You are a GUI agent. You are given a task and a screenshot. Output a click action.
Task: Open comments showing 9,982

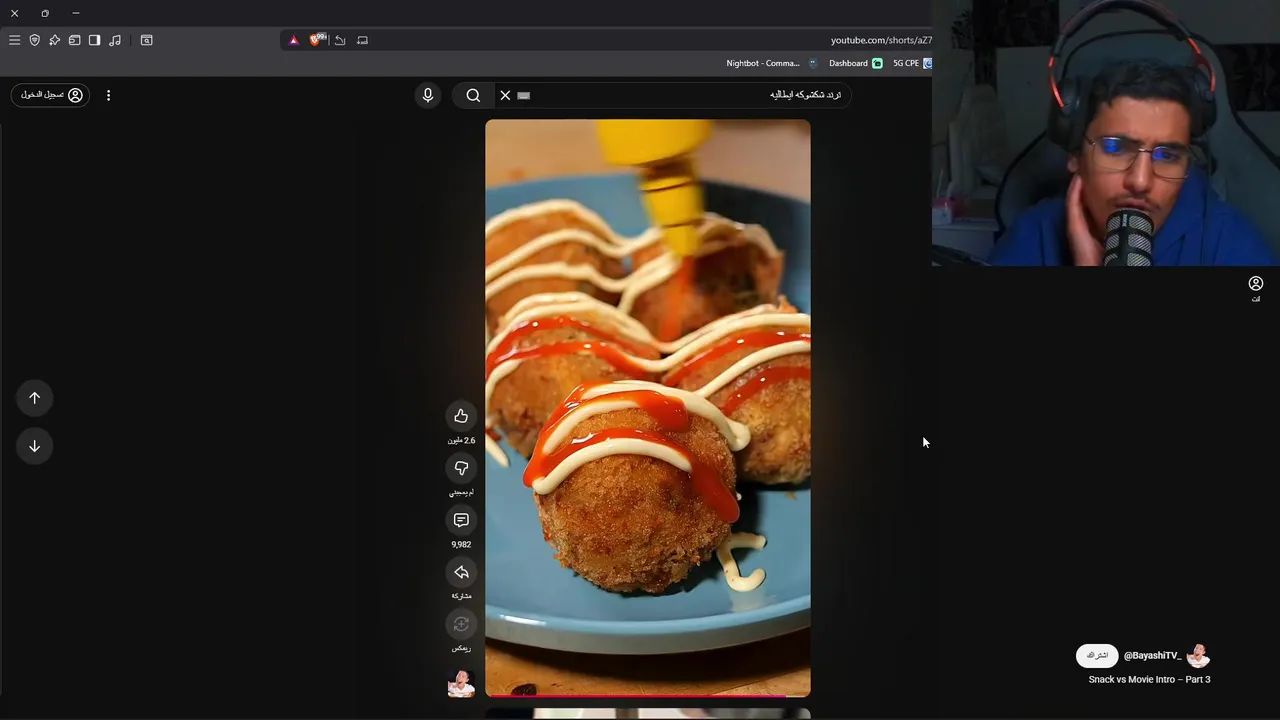(461, 520)
